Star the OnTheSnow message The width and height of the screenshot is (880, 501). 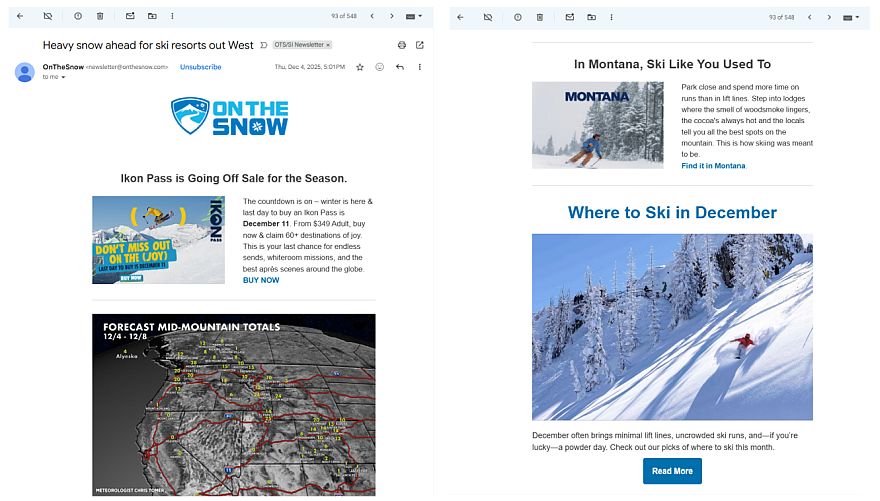(360, 67)
